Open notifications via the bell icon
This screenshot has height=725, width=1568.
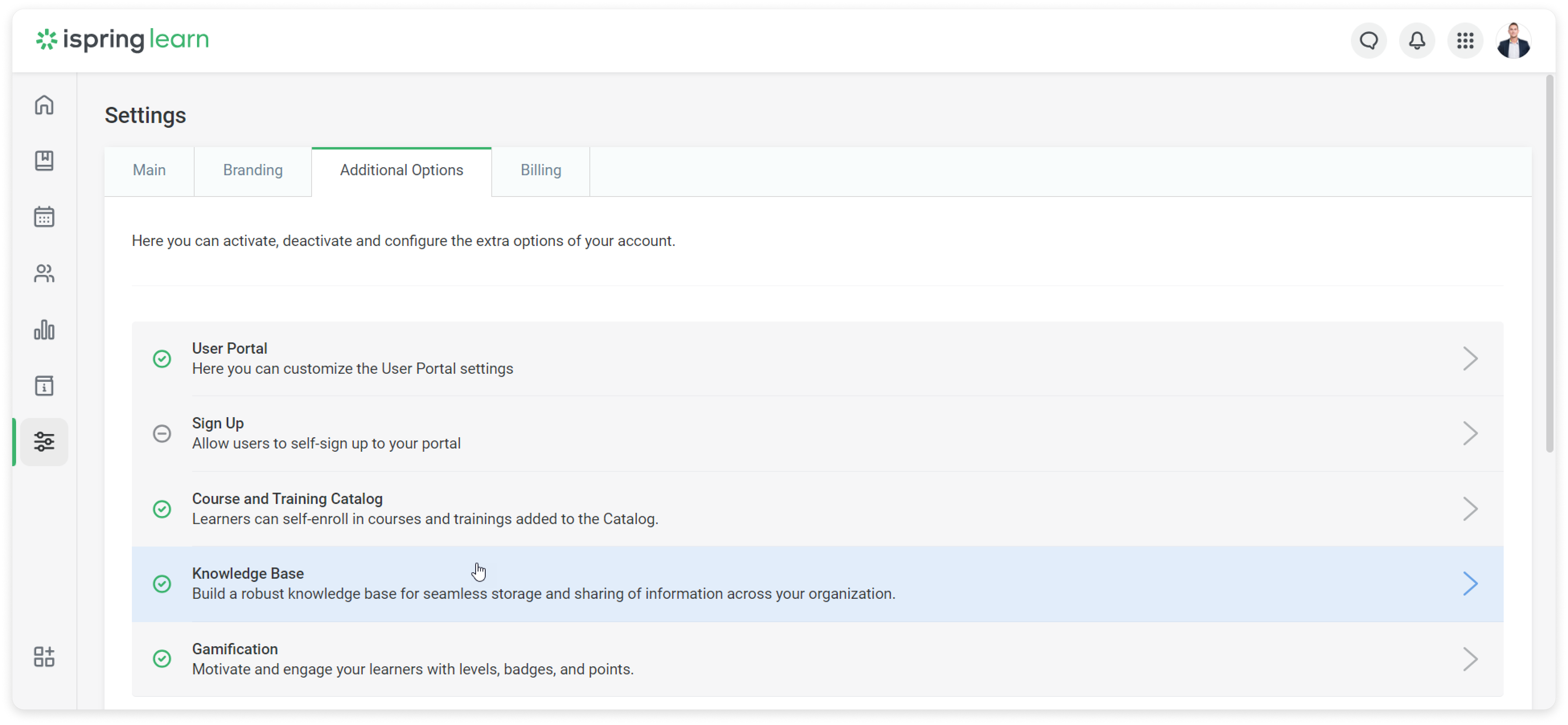[x=1416, y=40]
